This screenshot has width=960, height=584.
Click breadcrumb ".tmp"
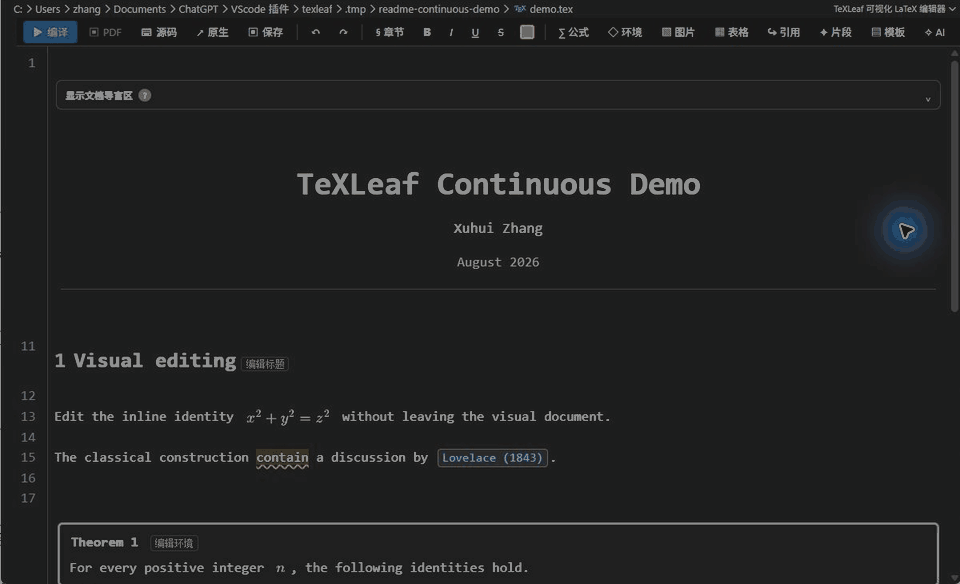point(355,9)
